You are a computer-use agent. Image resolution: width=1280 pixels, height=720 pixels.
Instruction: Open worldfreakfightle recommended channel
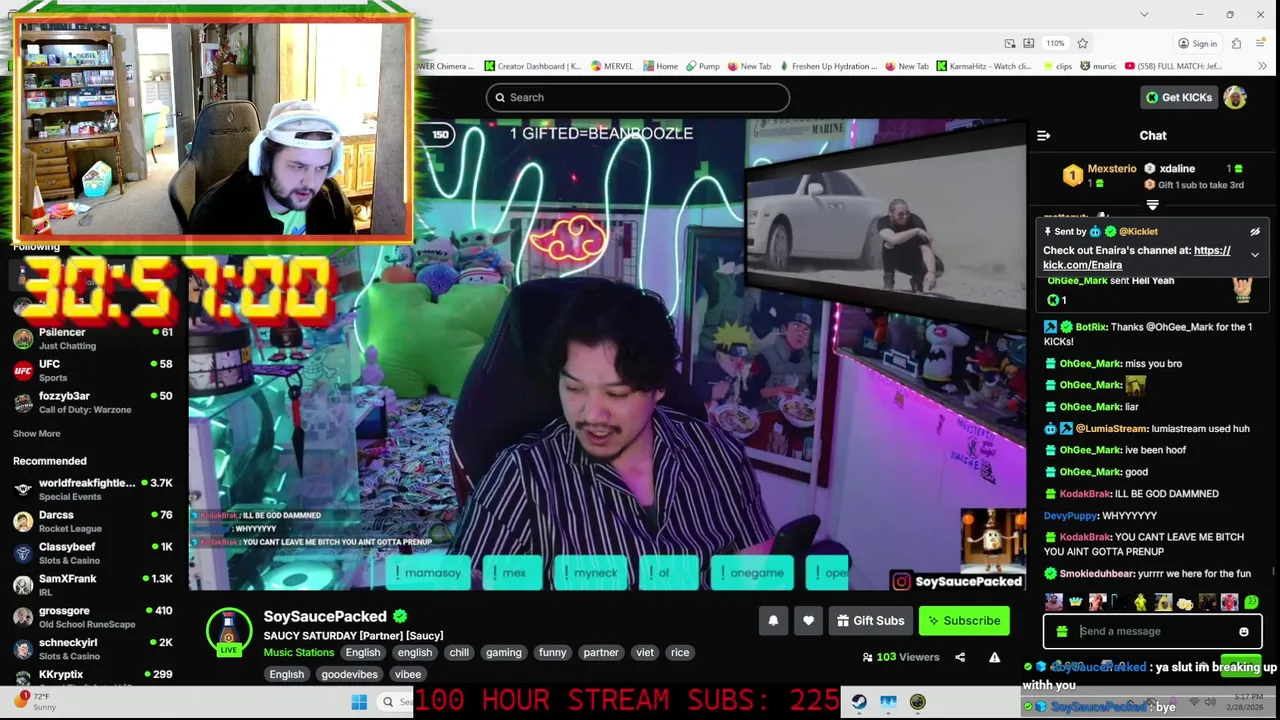[92, 490]
